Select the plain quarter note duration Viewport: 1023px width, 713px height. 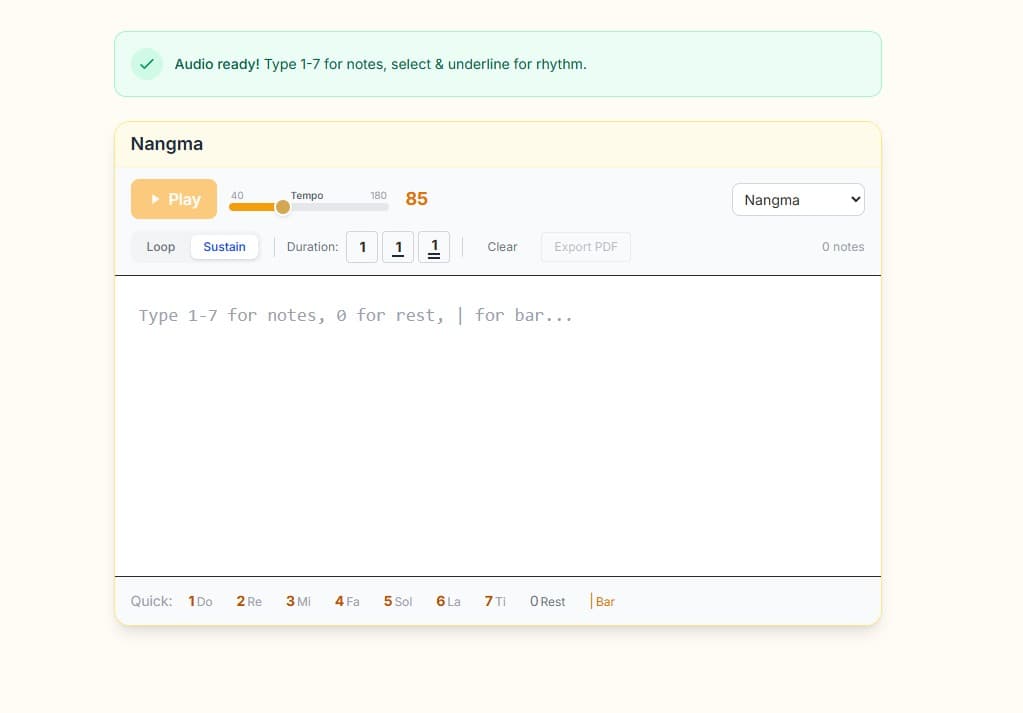[x=362, y=247]
